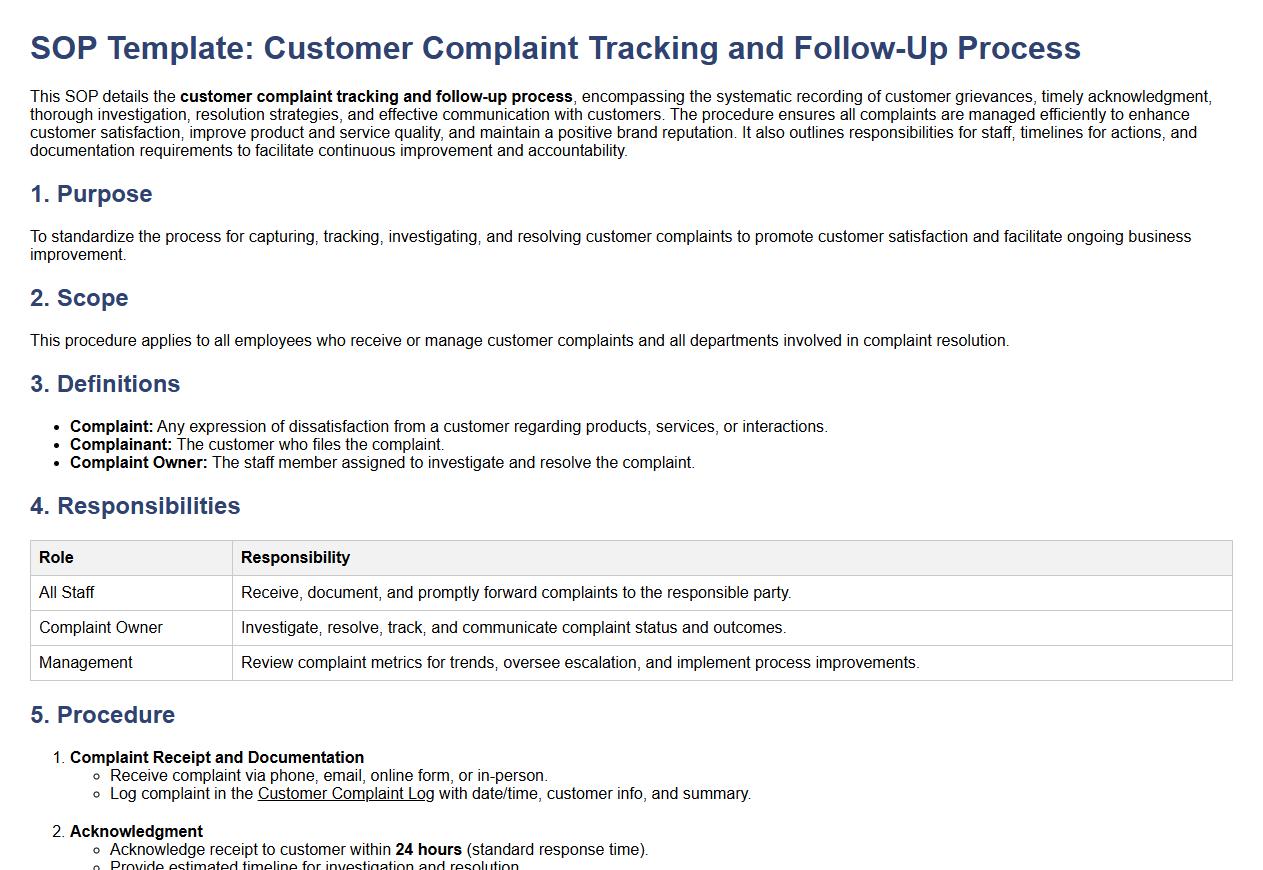This screenshot has width=1263, height=870.
Task: Open the Customer Complaint Log link
Action: click(x=346, y=794)
